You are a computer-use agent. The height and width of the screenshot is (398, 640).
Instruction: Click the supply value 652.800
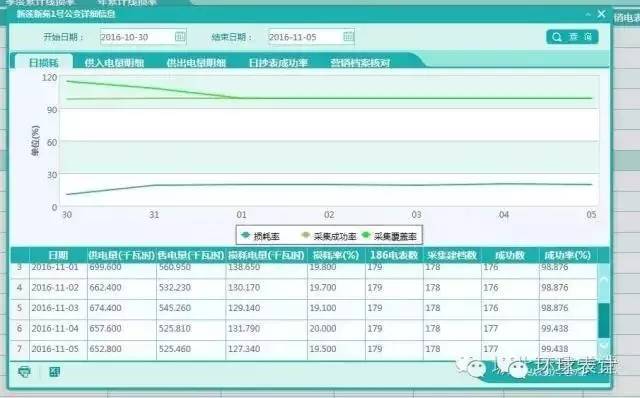105,349
